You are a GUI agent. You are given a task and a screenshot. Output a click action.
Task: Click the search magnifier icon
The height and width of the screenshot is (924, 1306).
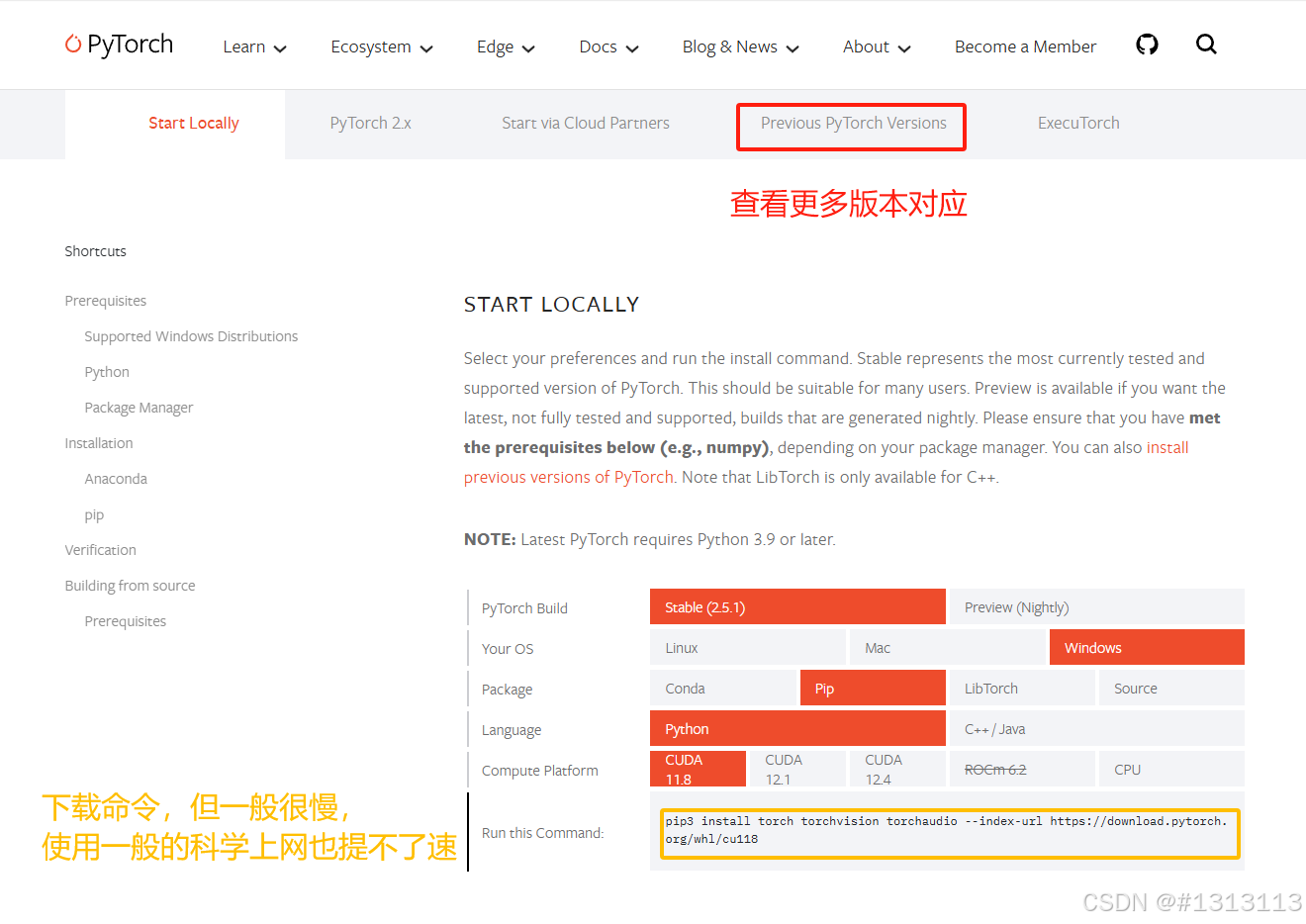1206,45
